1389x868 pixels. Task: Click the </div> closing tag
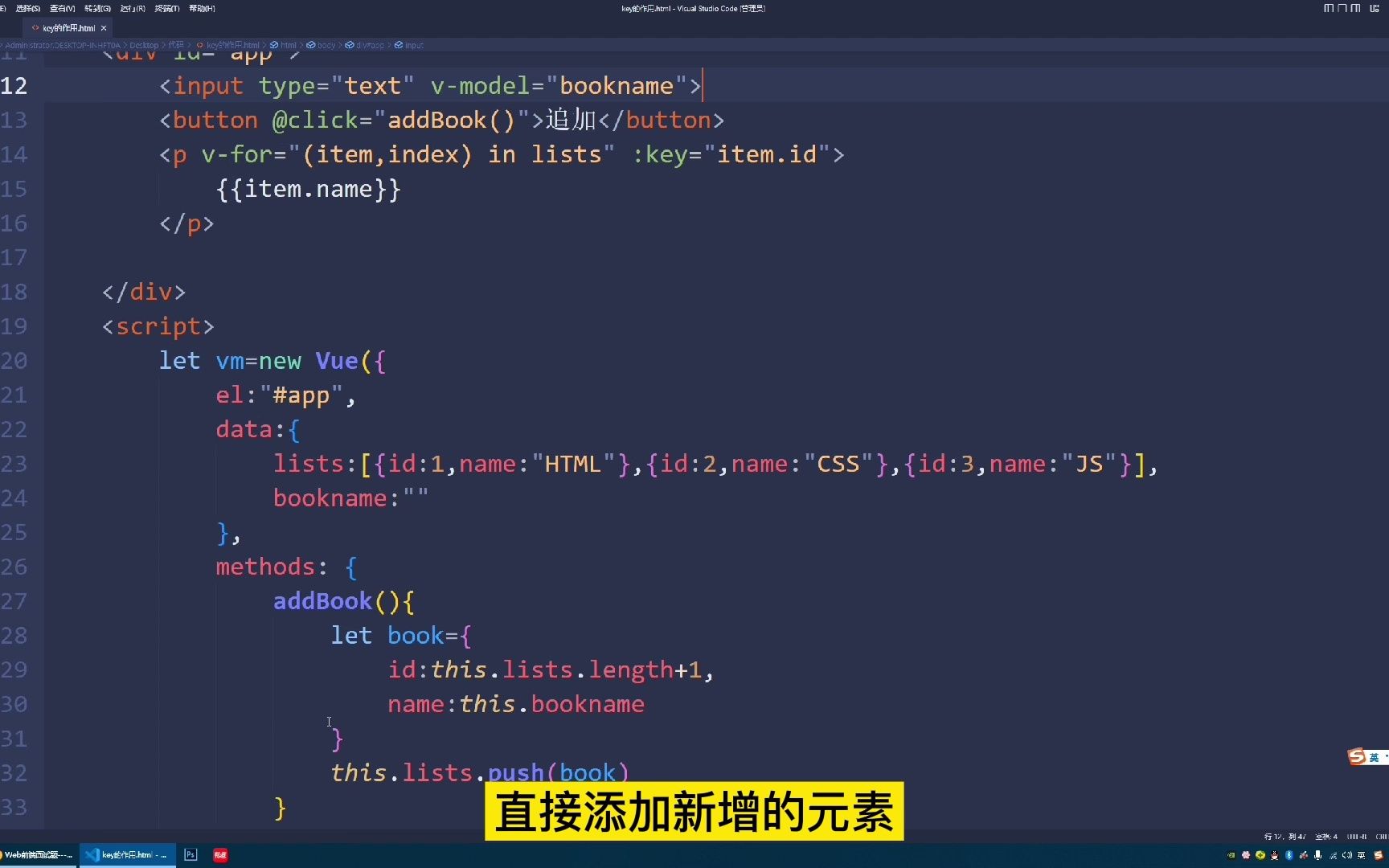pyautogui.click(x=144, y=293)
